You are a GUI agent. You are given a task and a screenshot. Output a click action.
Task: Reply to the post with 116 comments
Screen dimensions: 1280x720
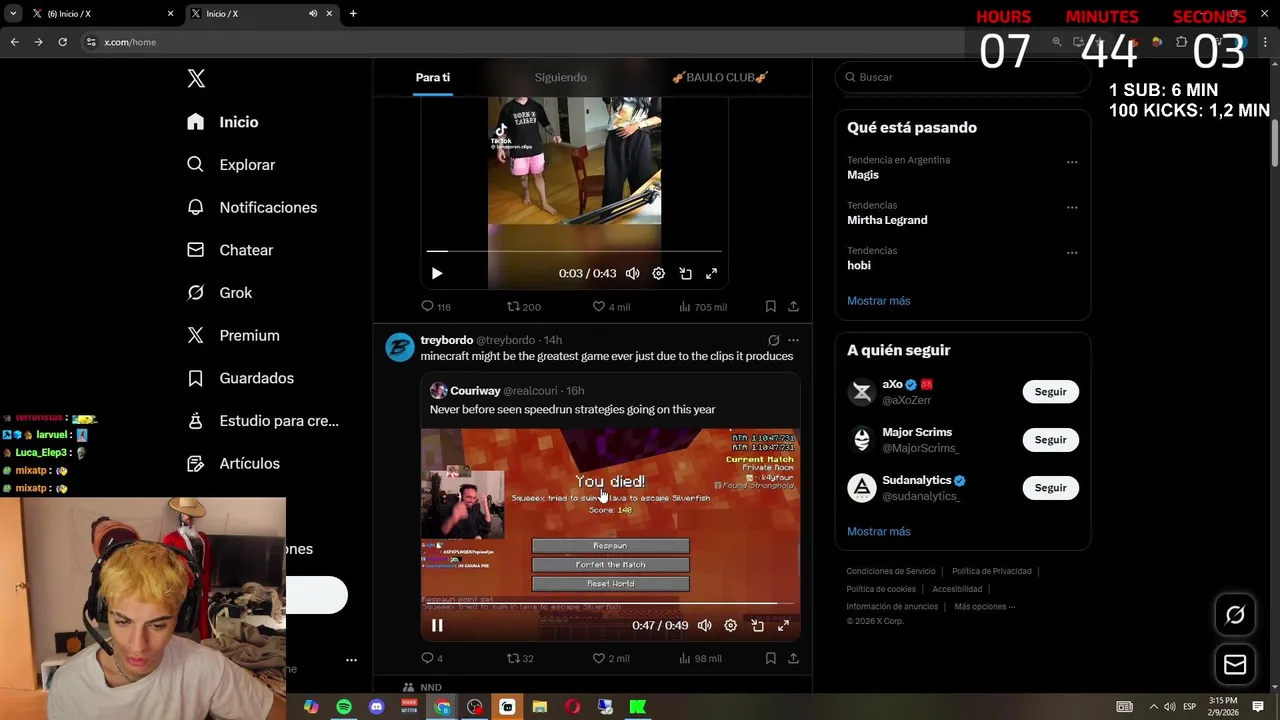[x=436, y=307]
